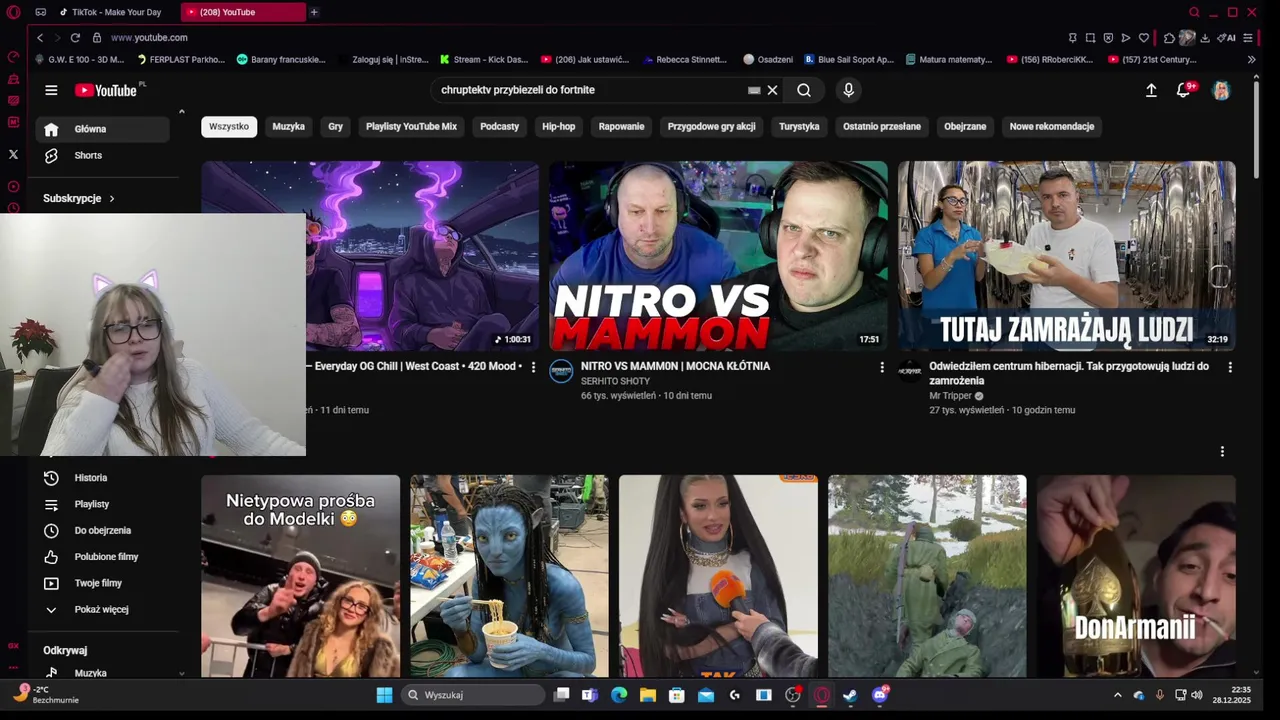Filter by the Gry chip
The image size is (1280, 720).
coord(335,126)
